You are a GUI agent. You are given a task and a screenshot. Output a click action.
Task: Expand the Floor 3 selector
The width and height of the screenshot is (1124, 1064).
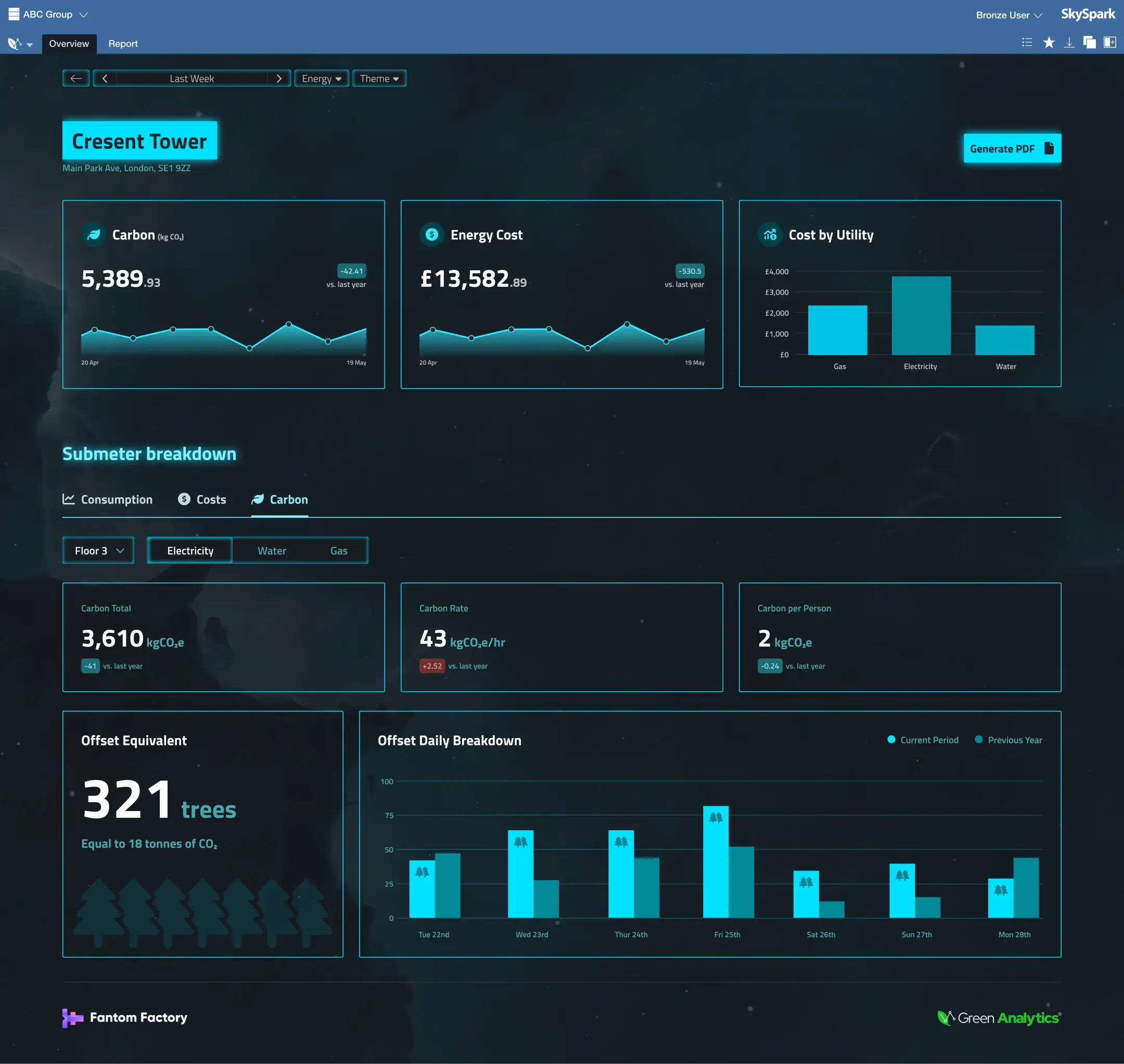[97, 550]
